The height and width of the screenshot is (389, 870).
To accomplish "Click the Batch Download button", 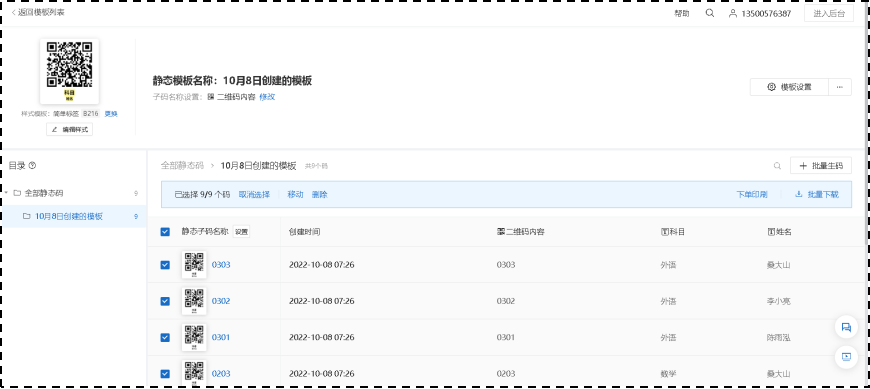I will point(817,194).
